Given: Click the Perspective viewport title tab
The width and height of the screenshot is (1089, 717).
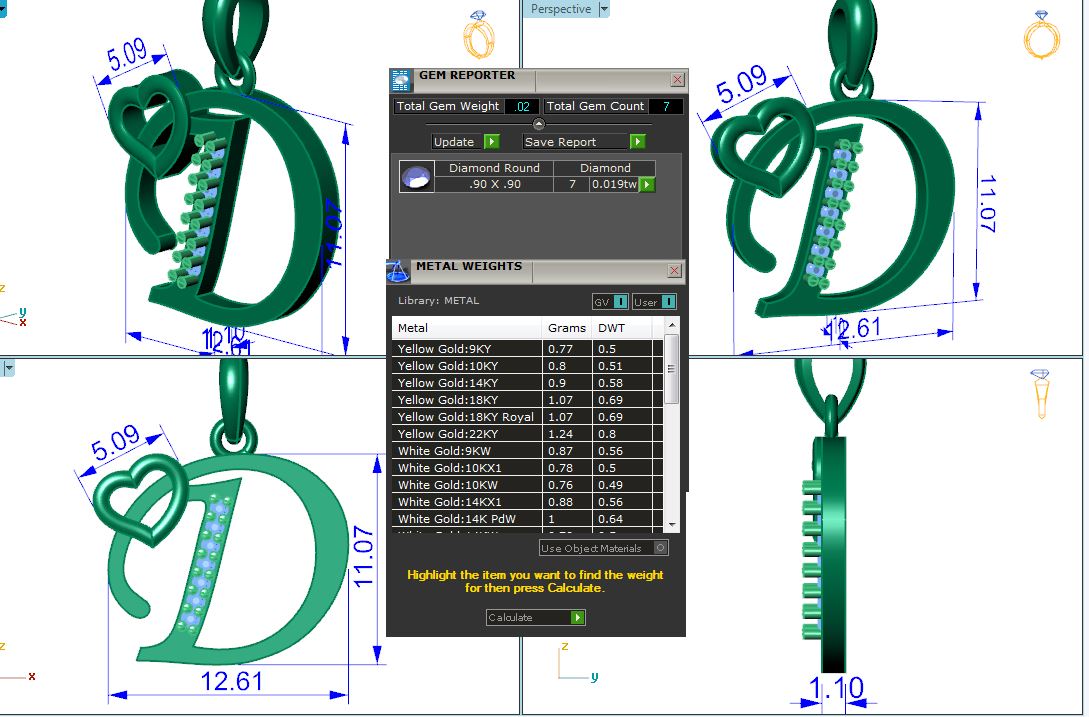Looking at the screenshot, I should tap(560, 9).
